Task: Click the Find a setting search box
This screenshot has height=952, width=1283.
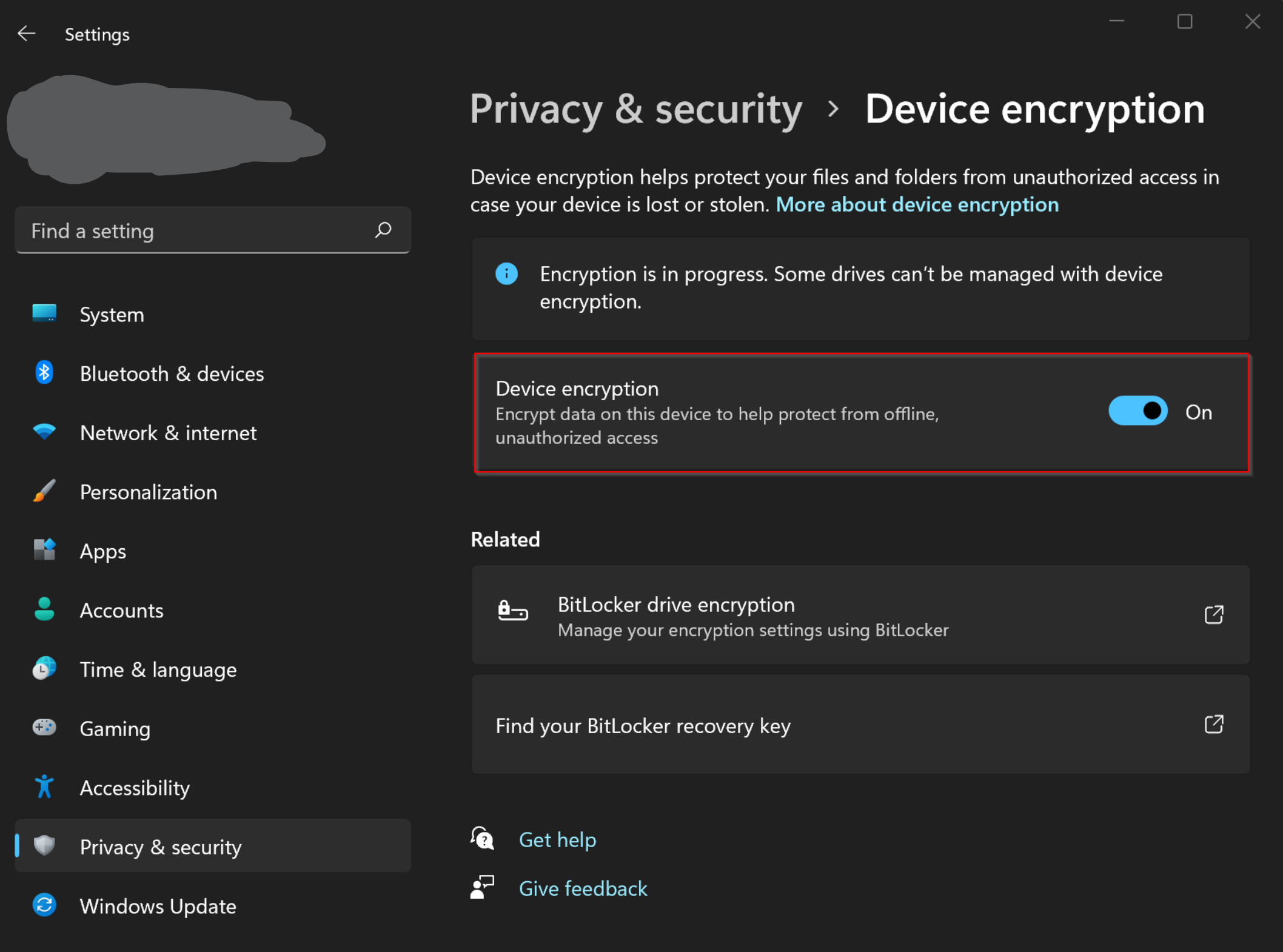Action: 213,230
